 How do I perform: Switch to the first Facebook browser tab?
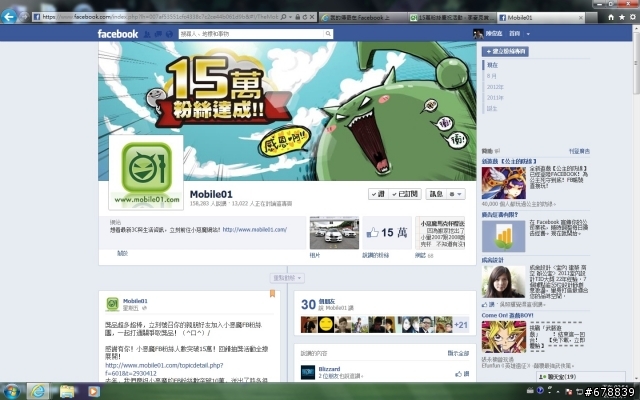(x=363, y=18)
